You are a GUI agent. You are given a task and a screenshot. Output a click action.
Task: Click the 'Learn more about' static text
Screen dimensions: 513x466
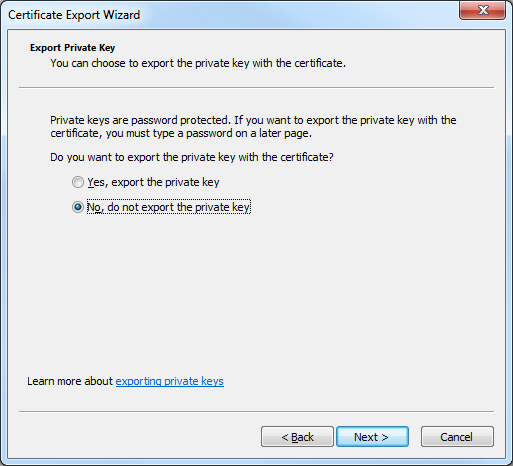[70, 381]
